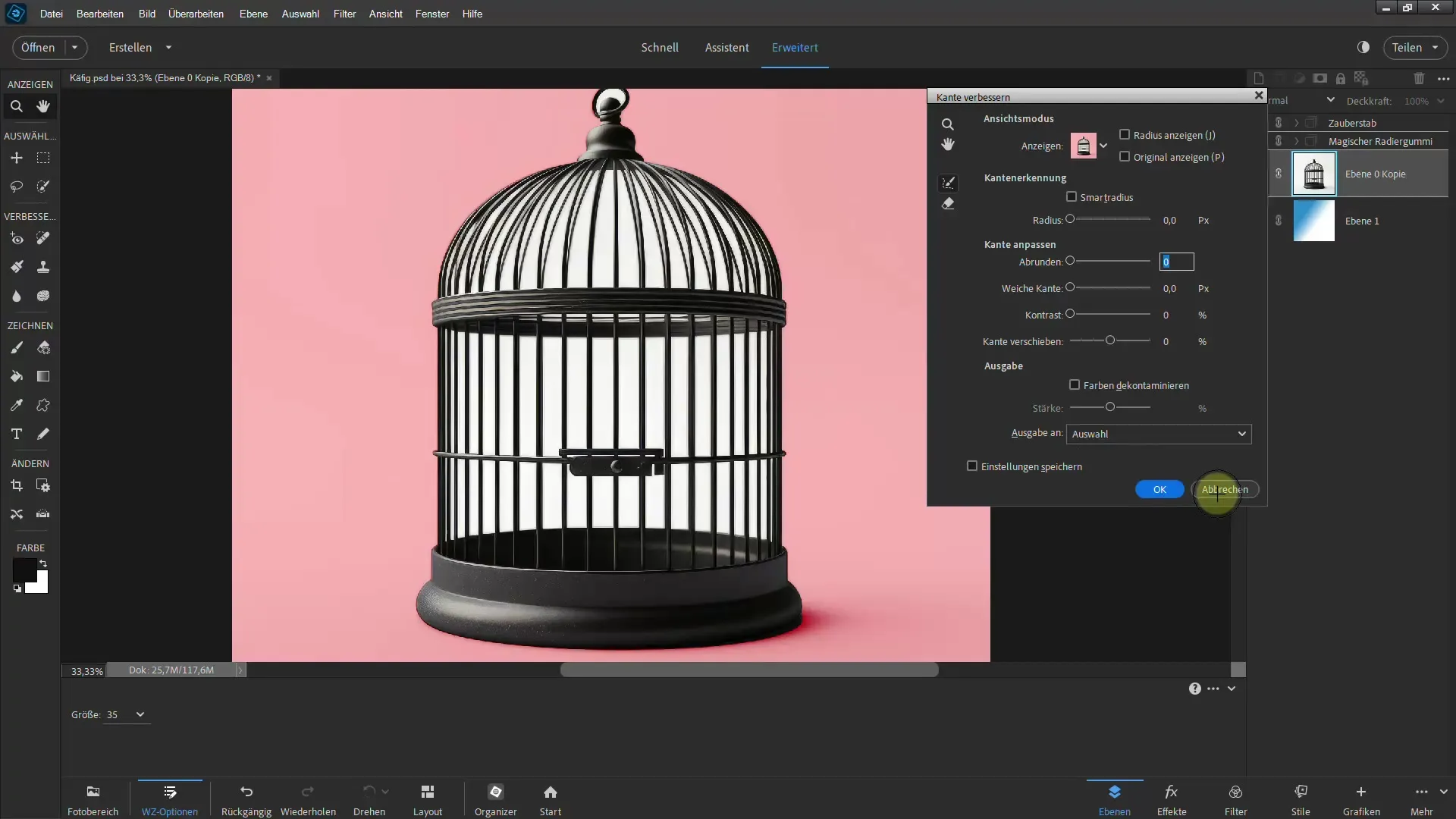Click the foreground black color swatch
This screenshot has width=1456, height=819.
pyautogui.click(x=24, y=569)
